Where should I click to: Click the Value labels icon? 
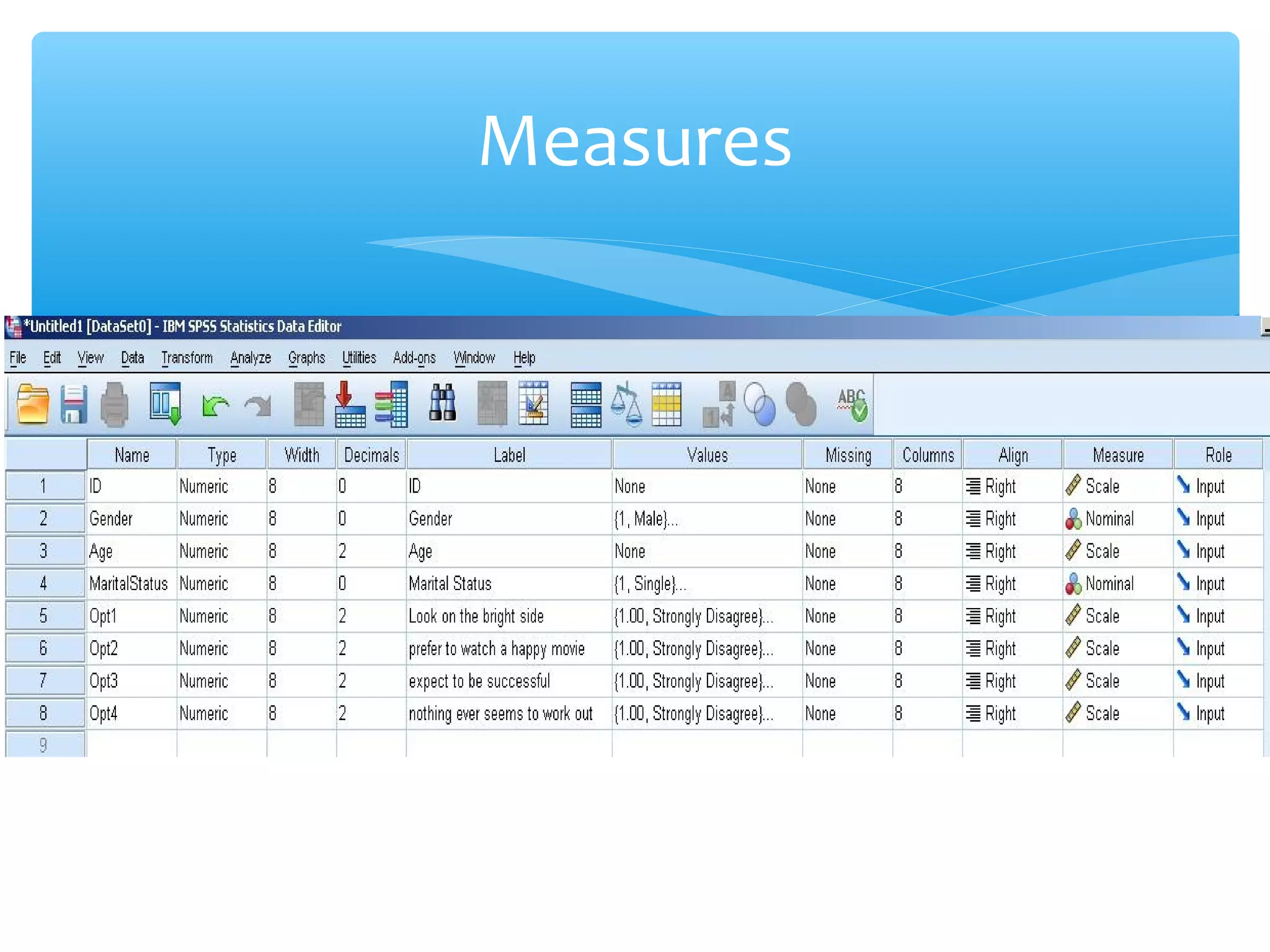719,404
